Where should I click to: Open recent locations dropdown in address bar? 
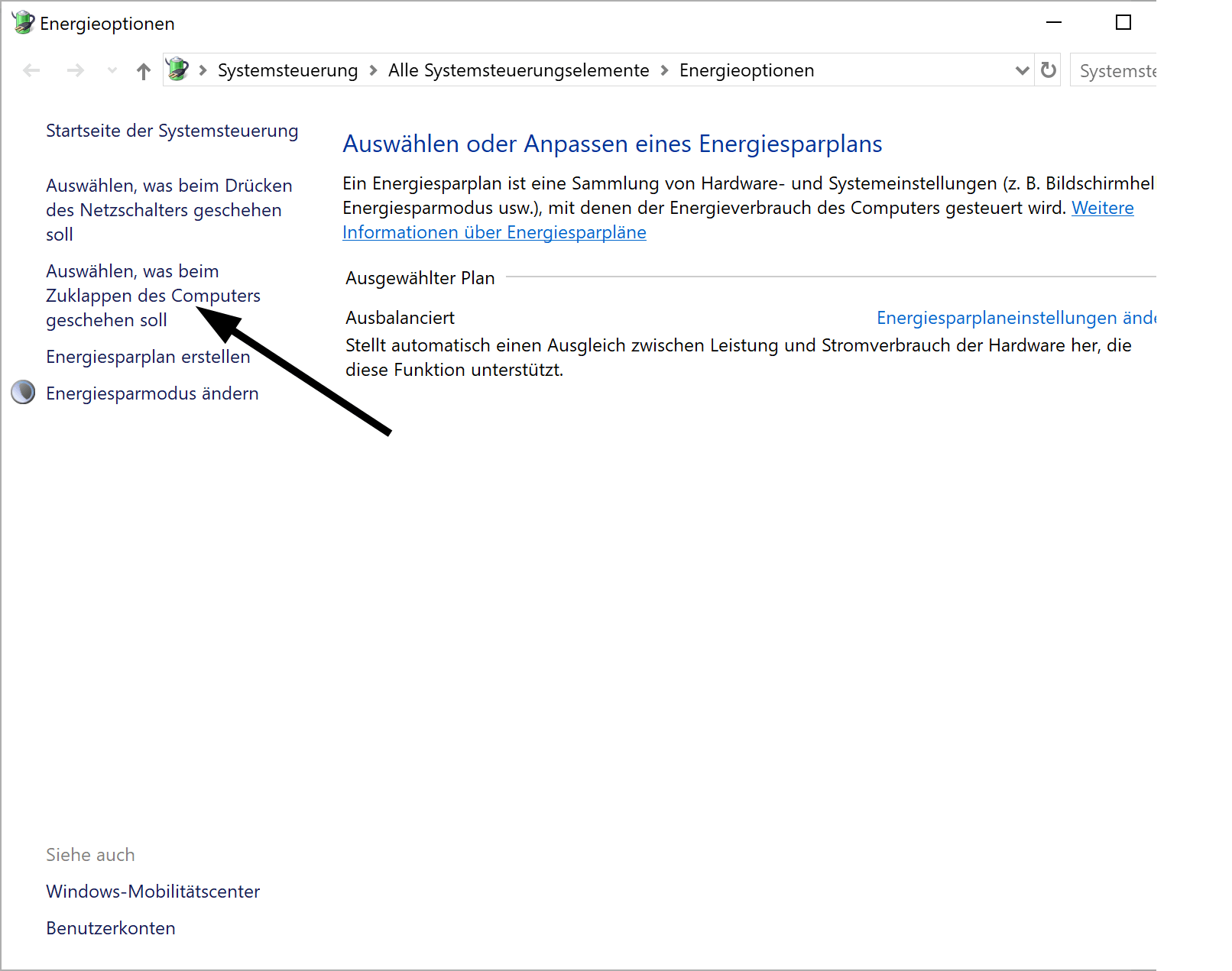point(1023,70)
